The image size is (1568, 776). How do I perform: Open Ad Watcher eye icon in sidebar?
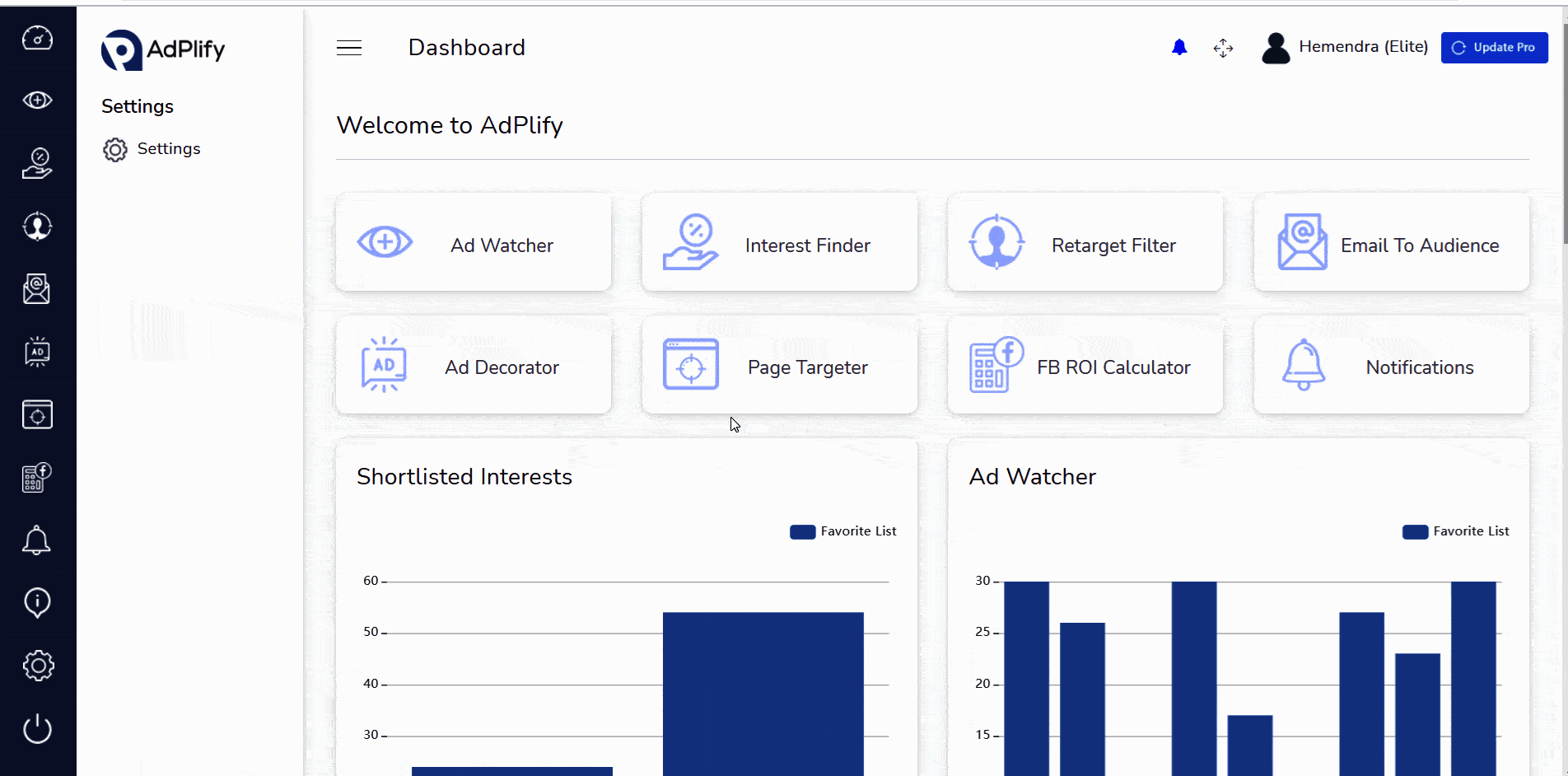37,101
